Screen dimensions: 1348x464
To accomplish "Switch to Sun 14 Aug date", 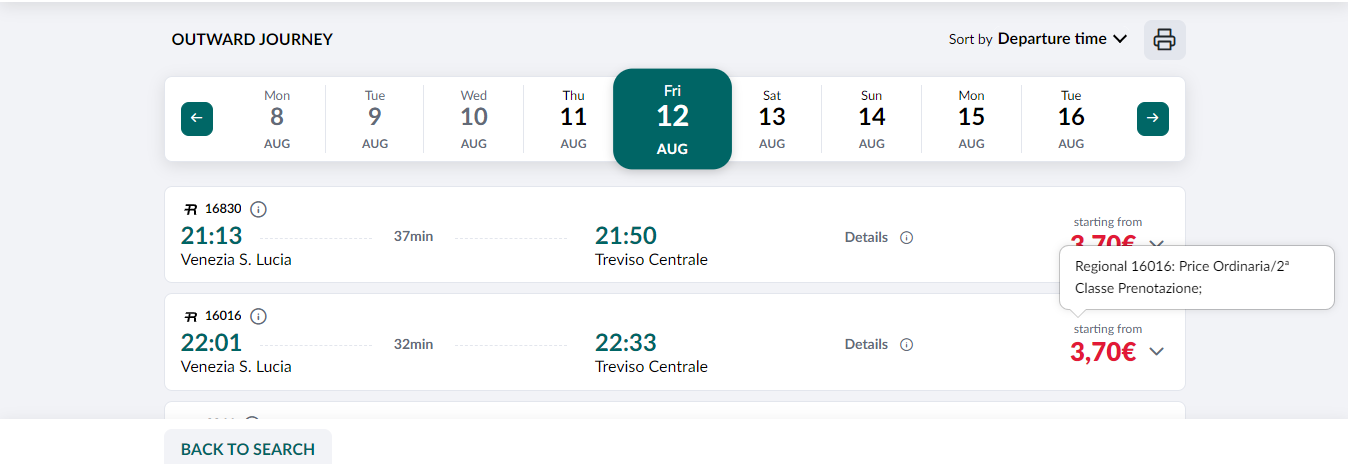I will [x=872, y=119].
